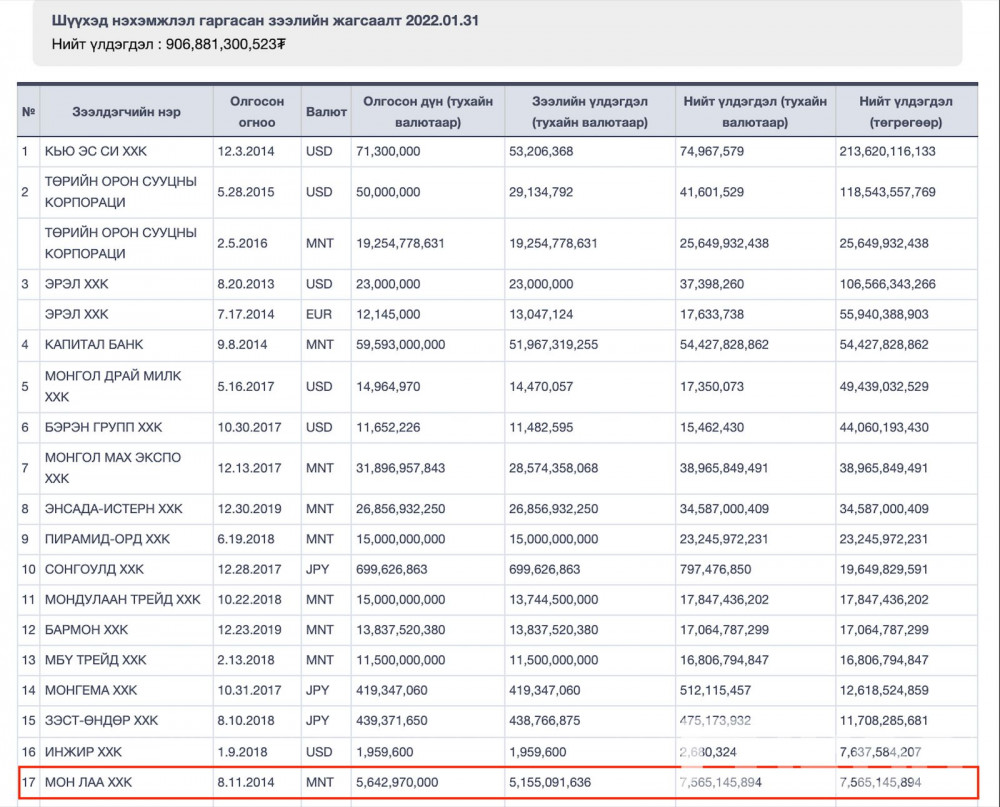The image size is (1000, 807).
Task: Select the amount '12,145,000'
Action: (x=388, y=314)
